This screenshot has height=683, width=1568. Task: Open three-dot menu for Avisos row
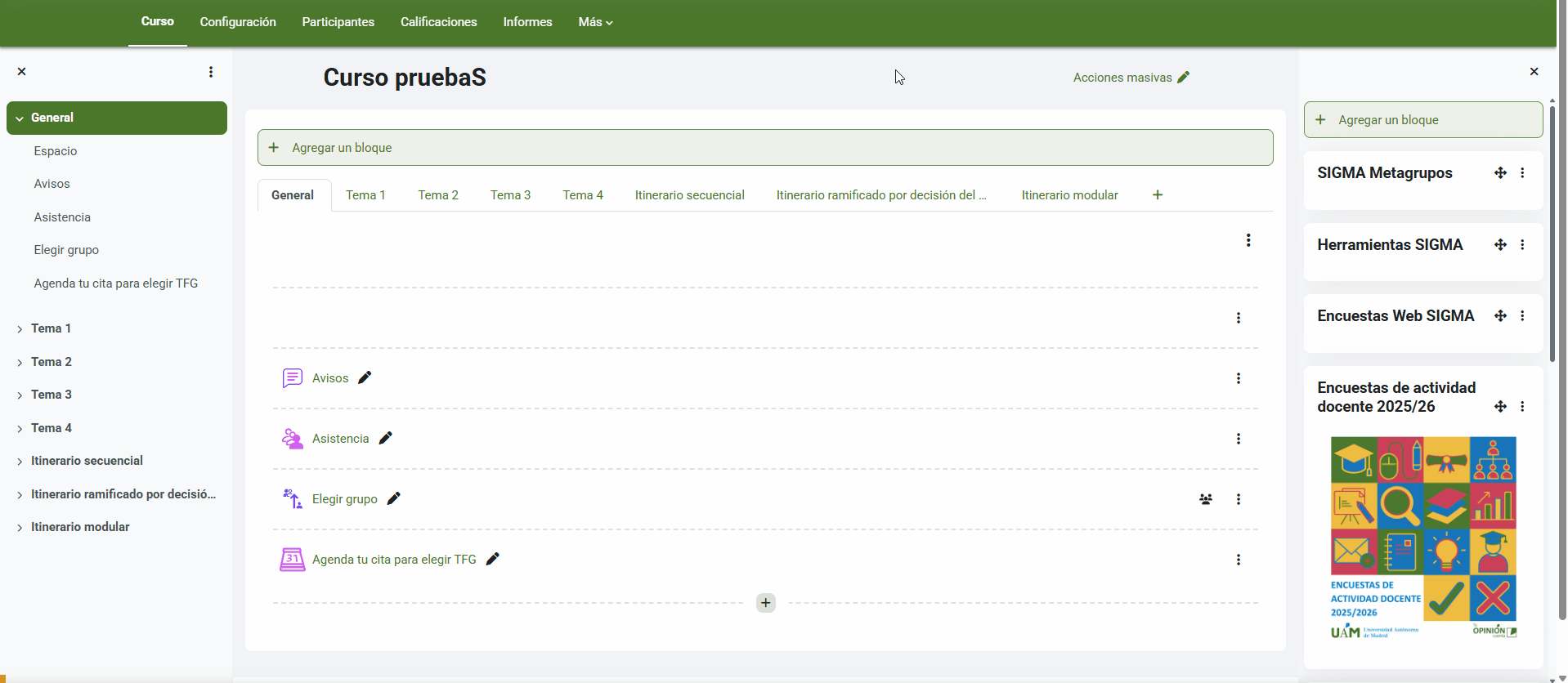(x=1239, y=378)
